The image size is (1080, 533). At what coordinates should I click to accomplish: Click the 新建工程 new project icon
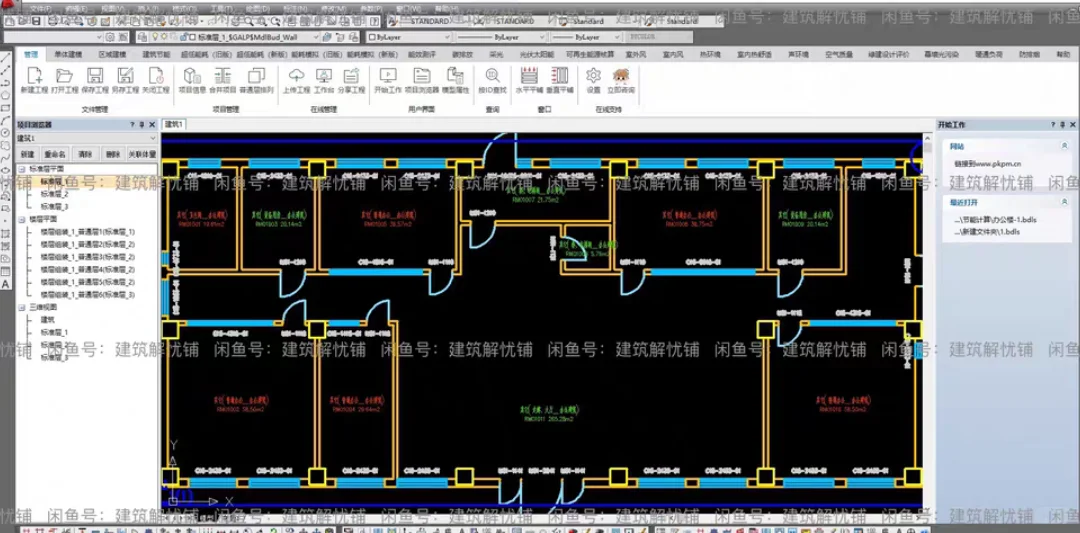pyautogui.click(x=34, y=80)
